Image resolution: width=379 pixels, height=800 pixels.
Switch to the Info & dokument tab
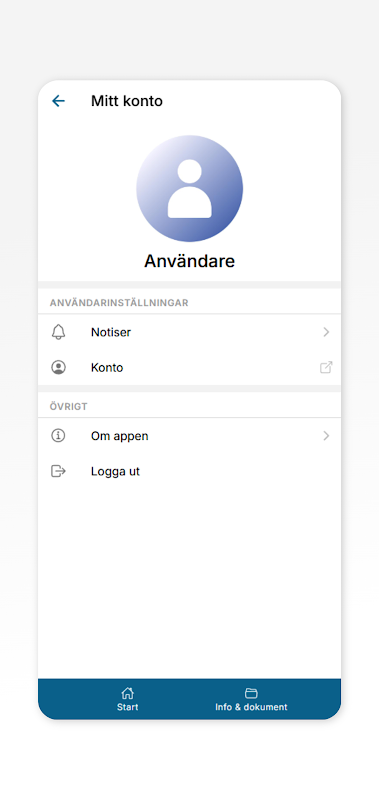point(251,699)
